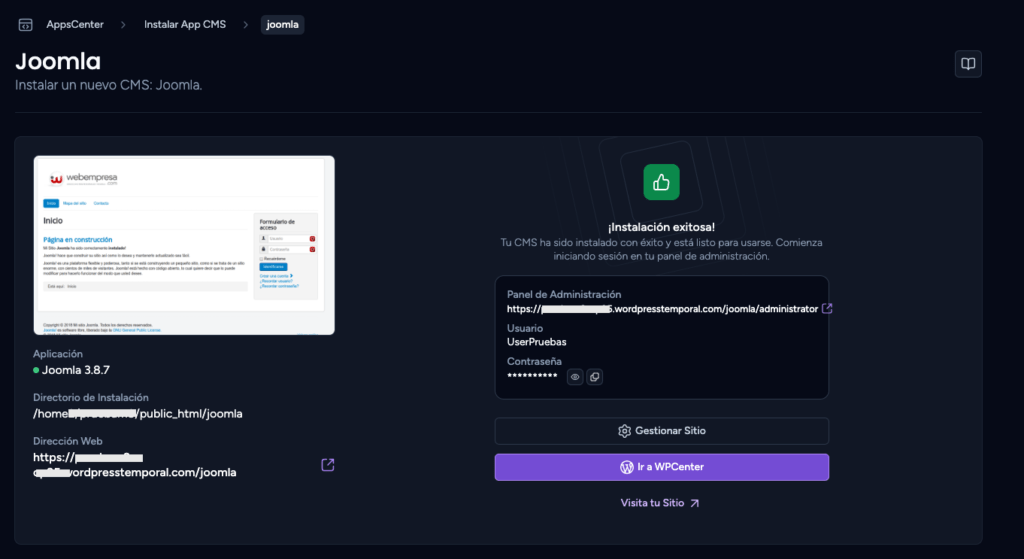Viewport: 1024px width, 559px height.
Task: Click the subtitle Instalar un nuevo CMS: Joomla.
Action: click(108, 85)
